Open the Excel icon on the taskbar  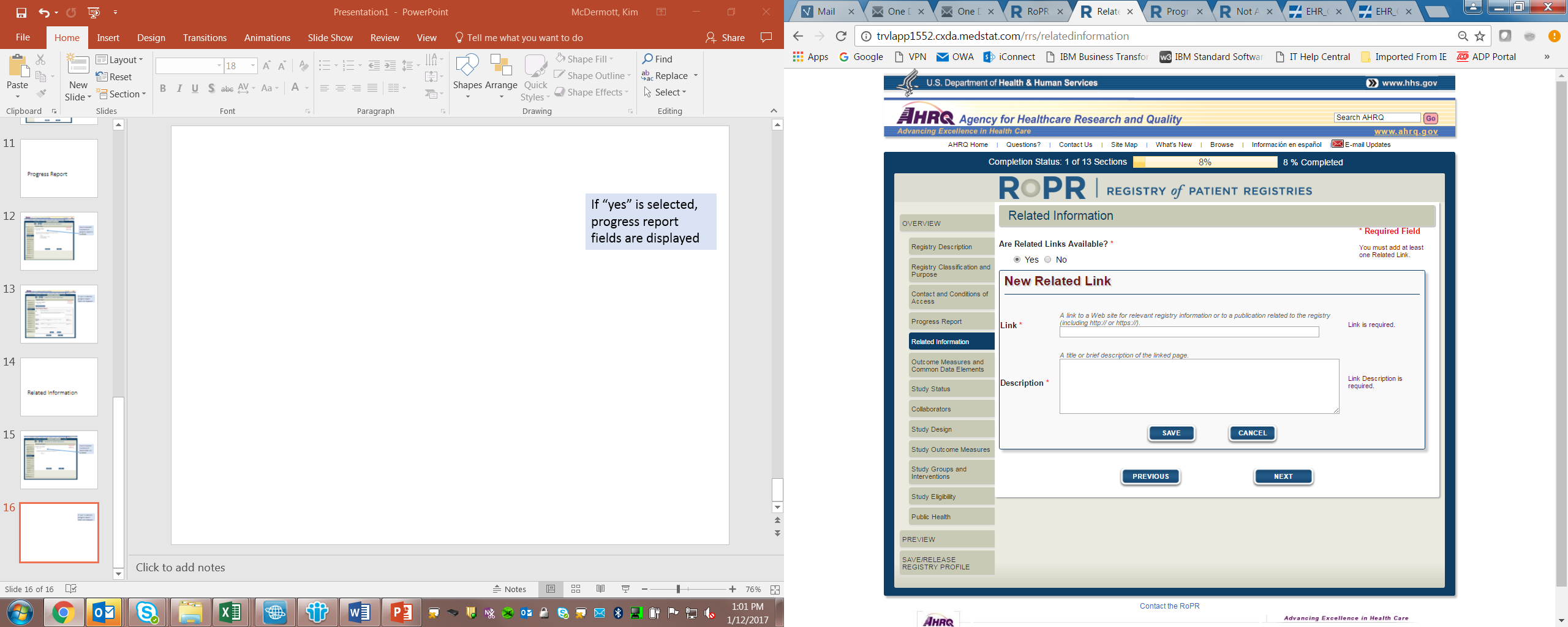230,612
